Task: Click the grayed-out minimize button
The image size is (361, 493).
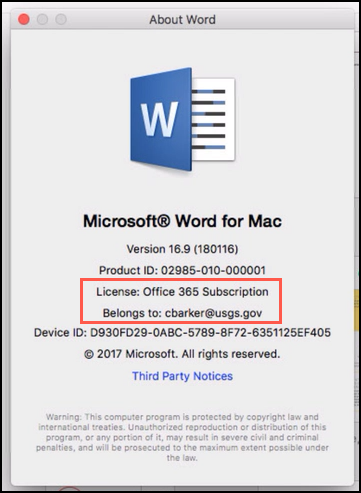Action: [42, 19]
